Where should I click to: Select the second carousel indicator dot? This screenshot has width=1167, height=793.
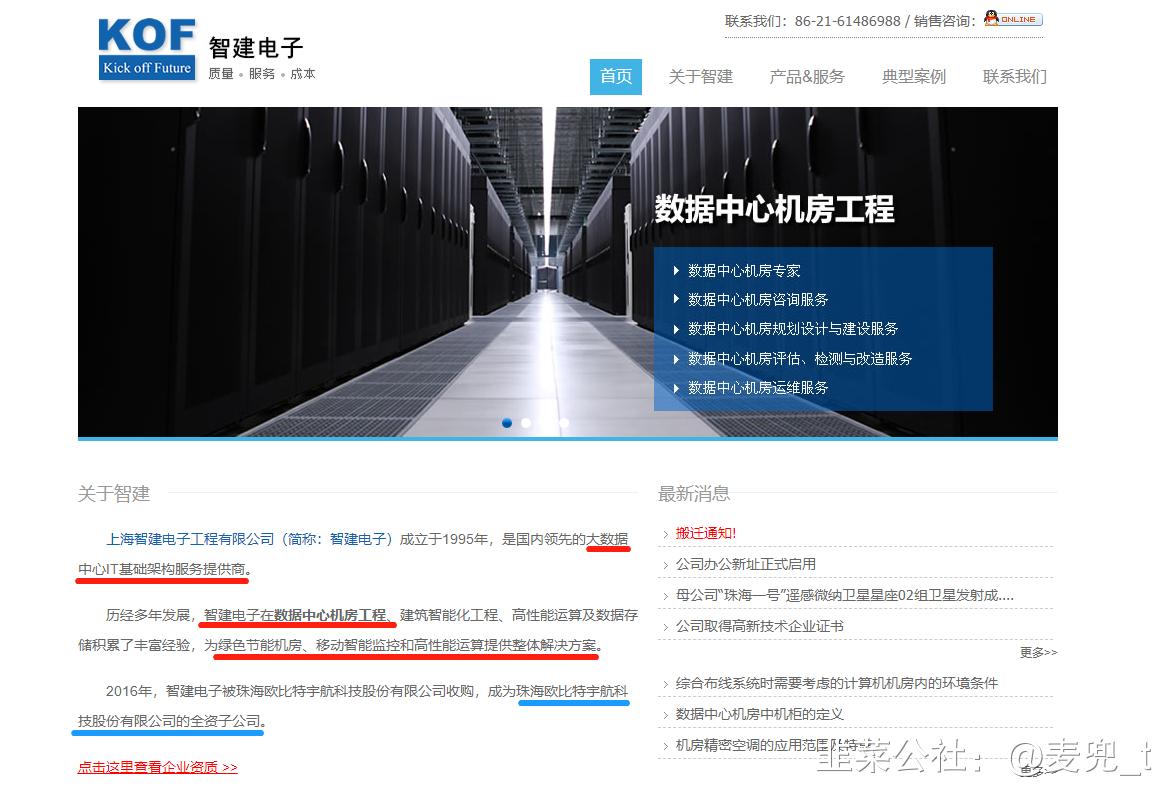pyautogui.click(x=526, y=423)
